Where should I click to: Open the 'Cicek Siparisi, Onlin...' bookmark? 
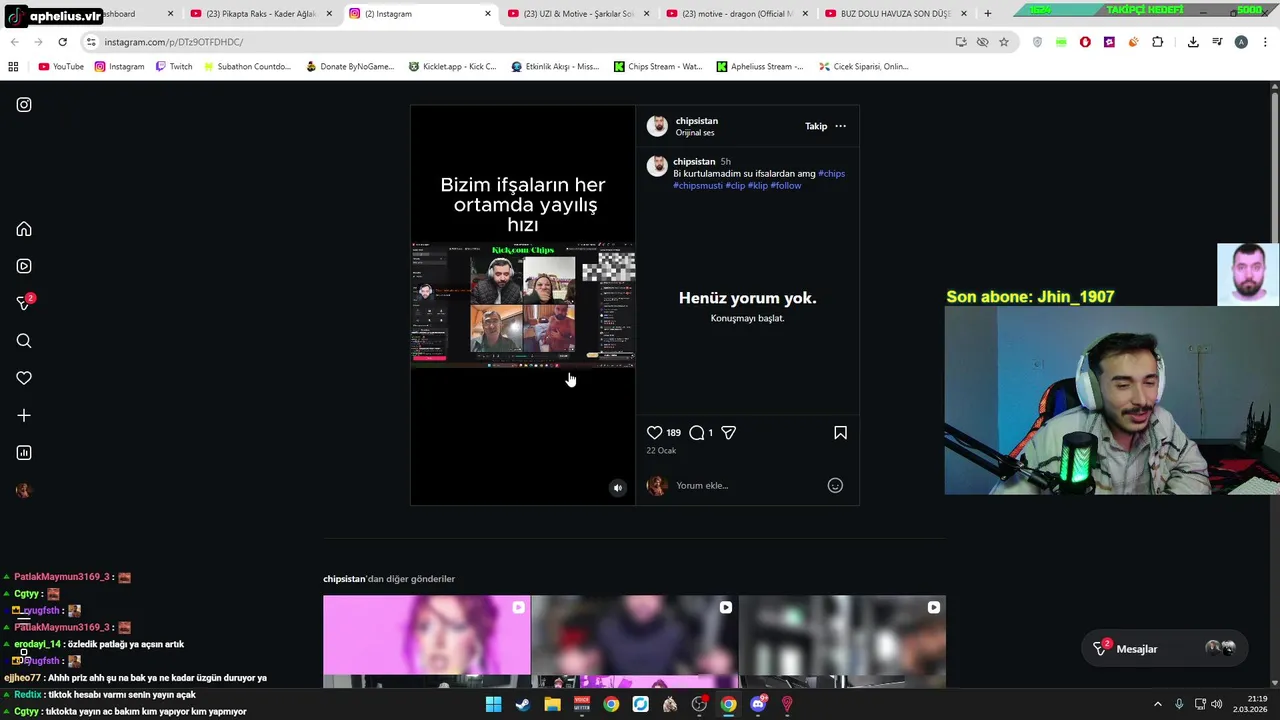click(x=863, y=67)
